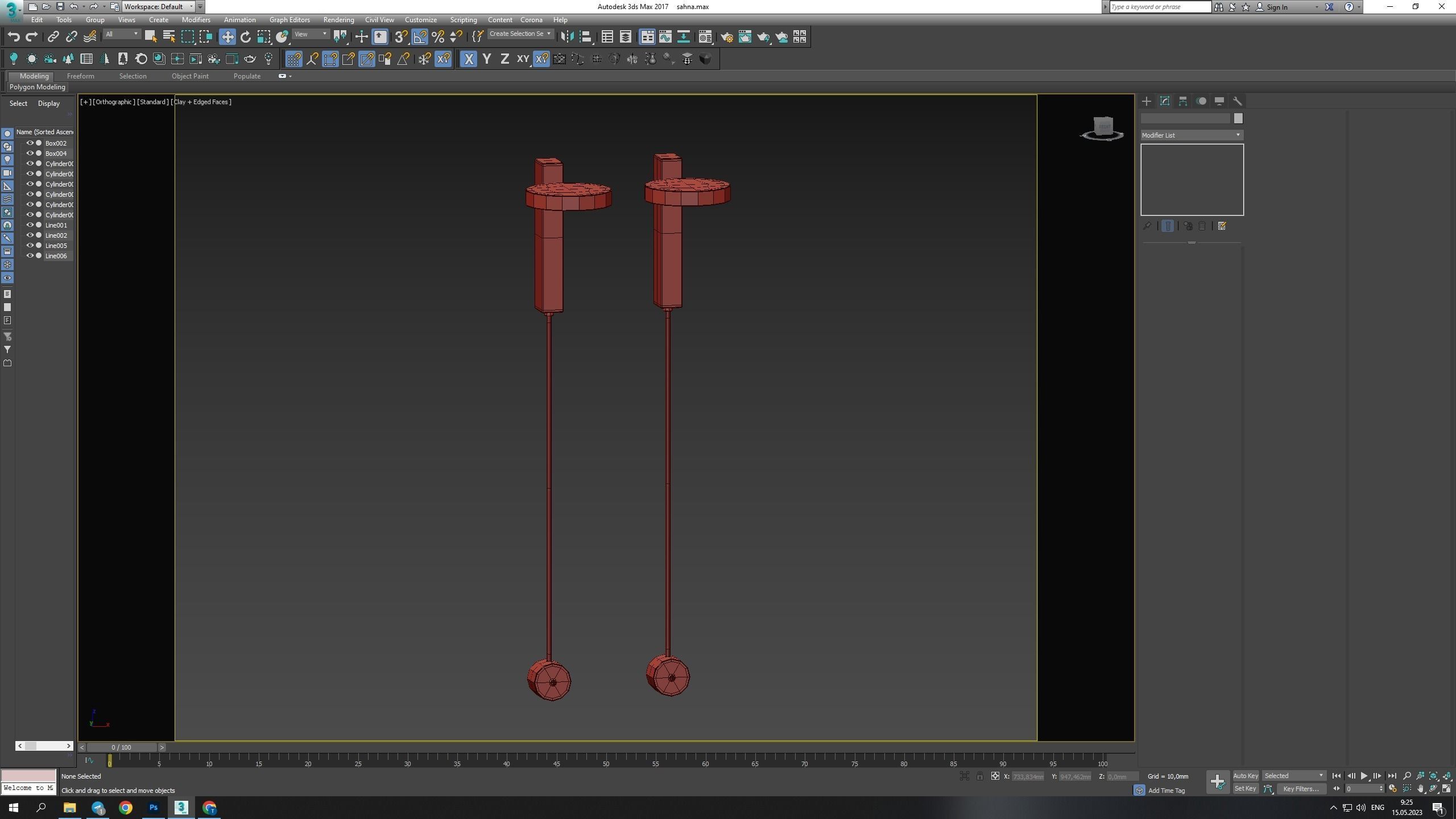Expand the selection filter All dropdown
The height and width of the screenshot is (819, 1456).
tap(122, 34)
